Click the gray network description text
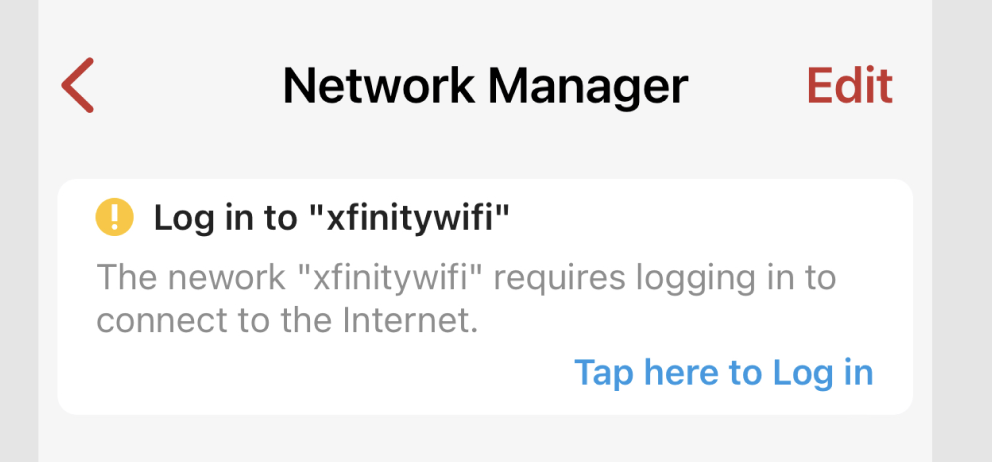Screen dimensions: 992x462 [x=466, y=300]
